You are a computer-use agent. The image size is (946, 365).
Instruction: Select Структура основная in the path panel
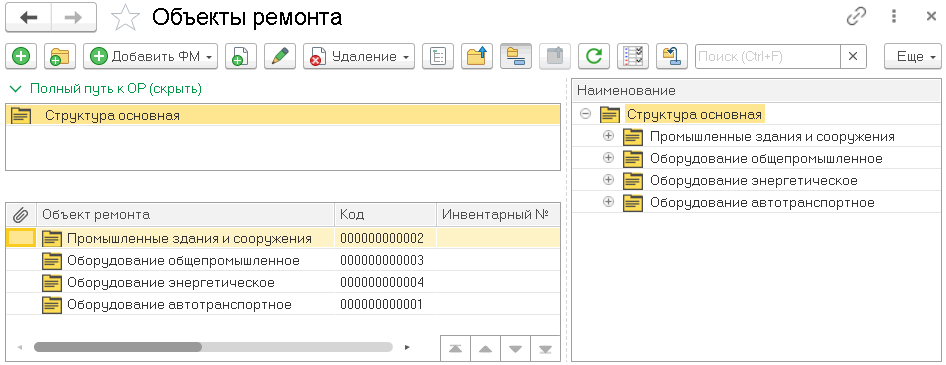pyautogui.click(x=283, y=115)
